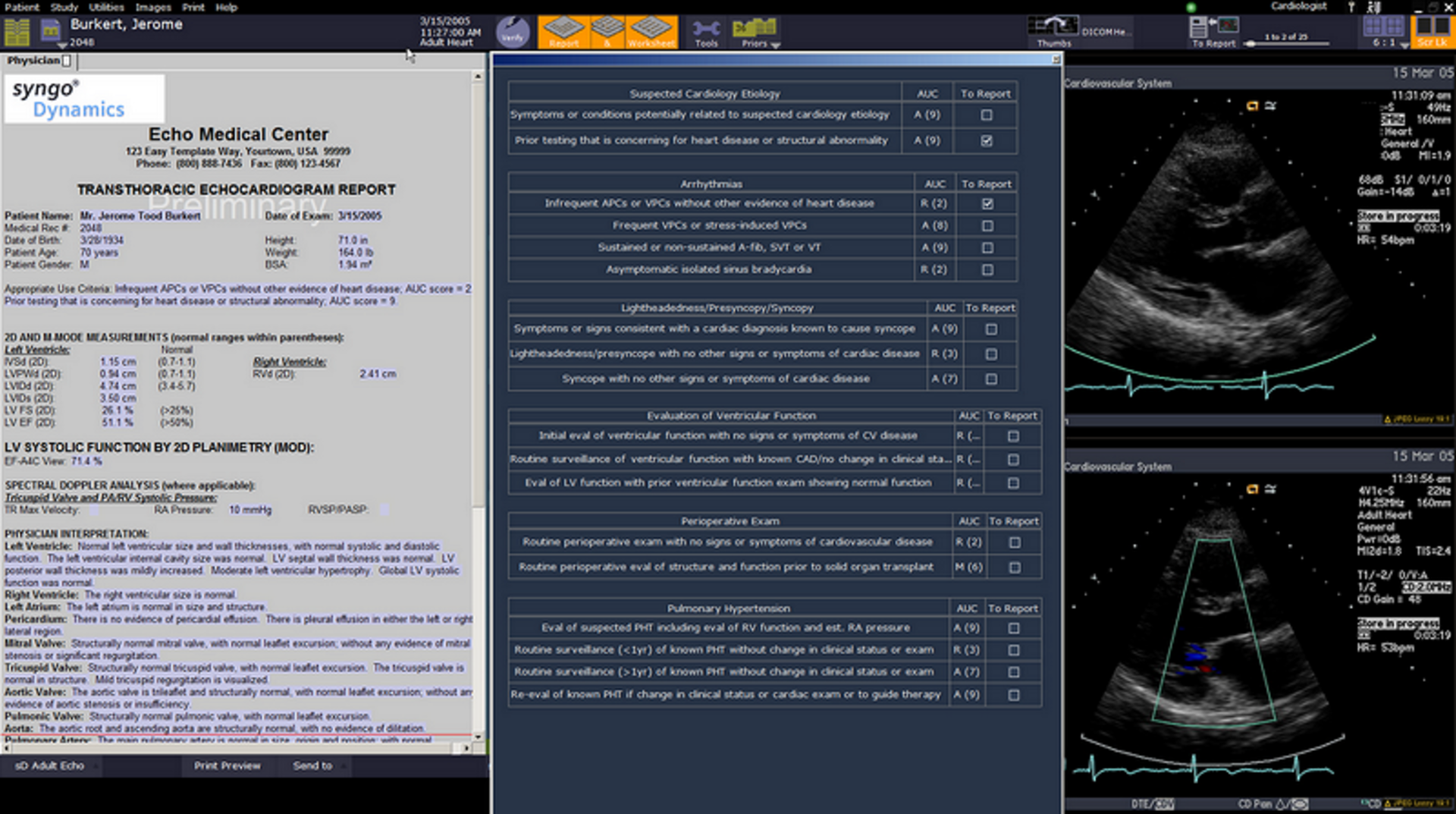Click the Print Preview button
The height and width of the screenshot is (814, 1456).
click(227, 766)
